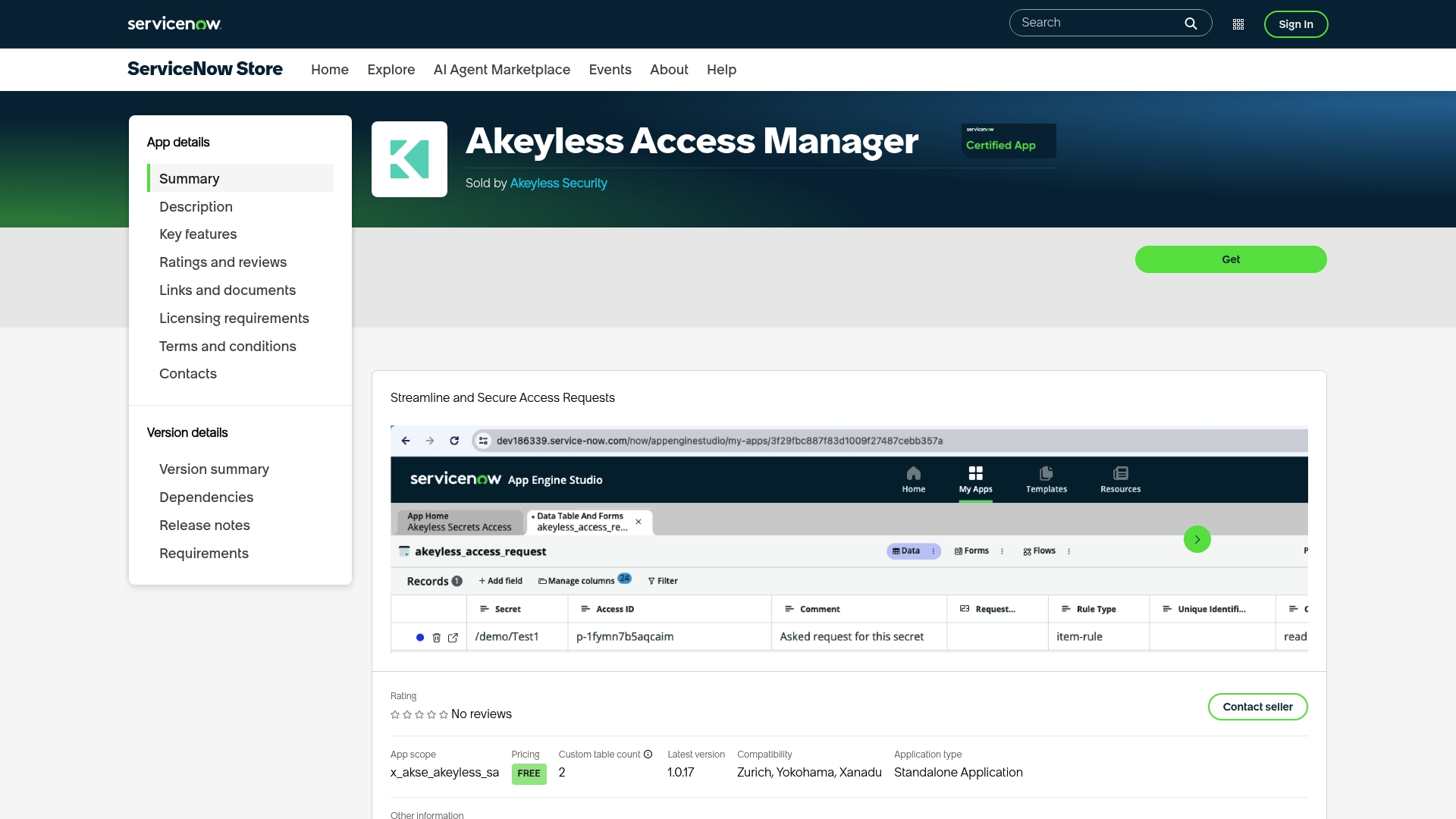Viewport: 1456px width, 819px height.
Task: Jump to Ratings and reviews section
Action: (x=223, y=262)
